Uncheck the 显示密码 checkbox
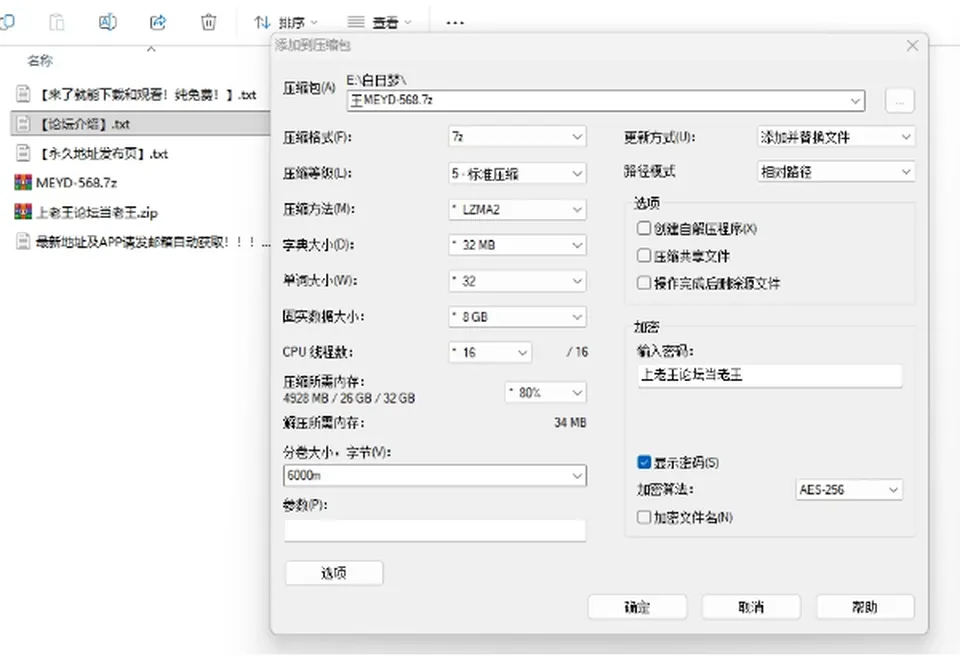 point(643,462)
